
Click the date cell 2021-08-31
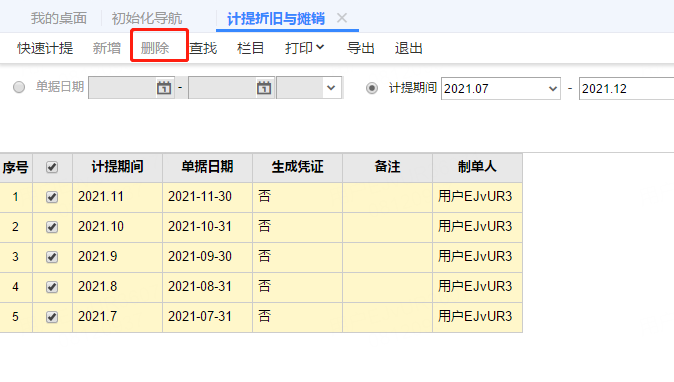coord(207,287)
